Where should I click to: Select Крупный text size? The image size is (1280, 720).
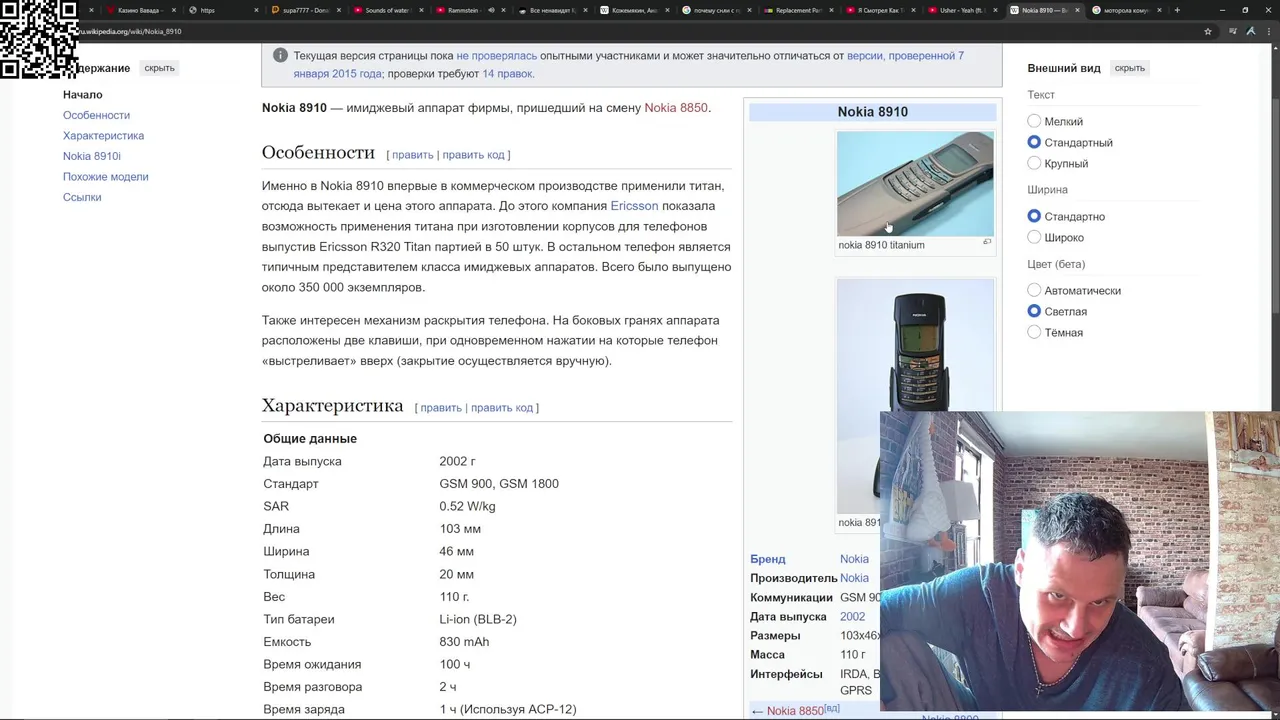1034,163
